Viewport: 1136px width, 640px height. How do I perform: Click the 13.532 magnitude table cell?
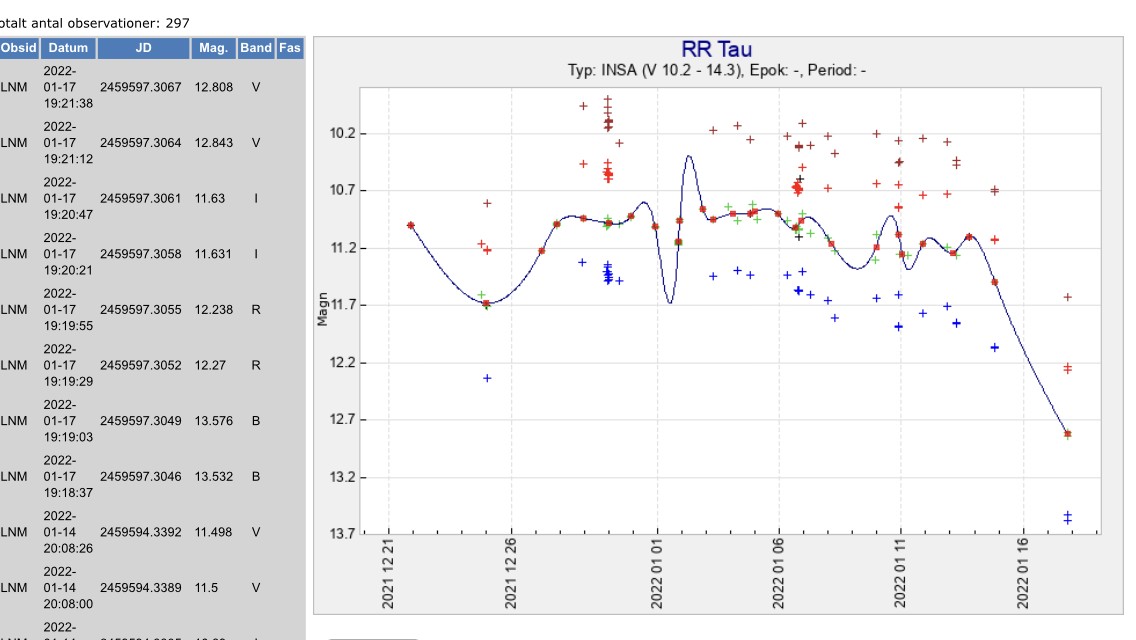click(213, 476)
